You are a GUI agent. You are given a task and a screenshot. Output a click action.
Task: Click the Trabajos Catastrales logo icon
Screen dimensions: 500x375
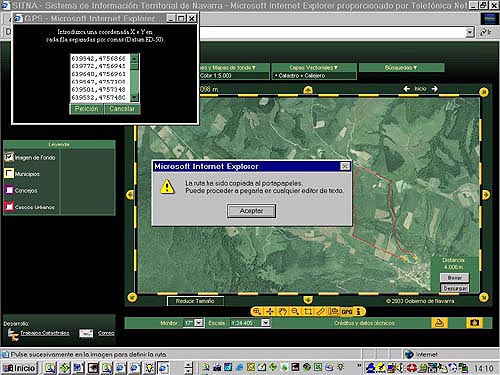coord(13,334)
